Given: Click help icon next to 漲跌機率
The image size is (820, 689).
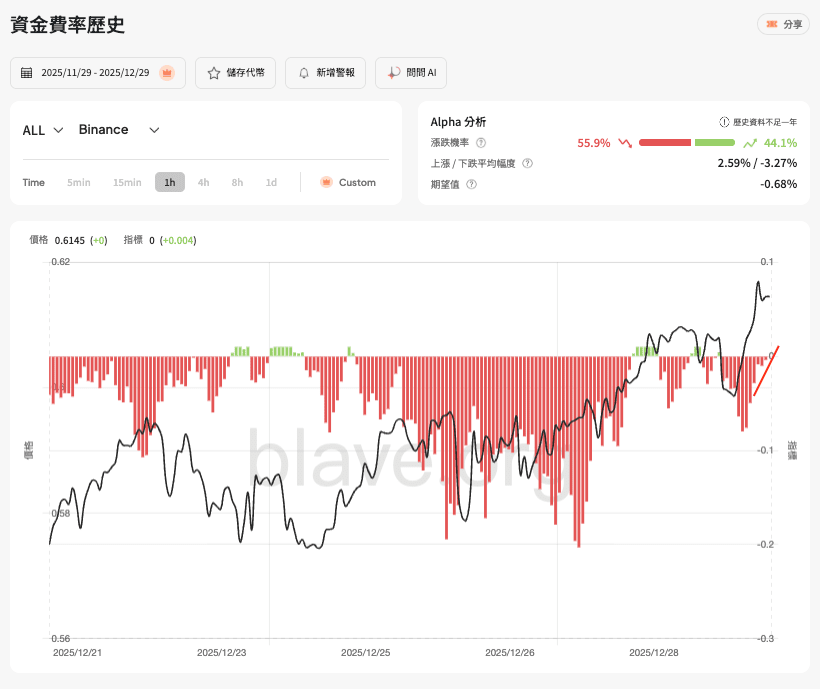Looking at the screenshot, I should (x=481, y=143).
